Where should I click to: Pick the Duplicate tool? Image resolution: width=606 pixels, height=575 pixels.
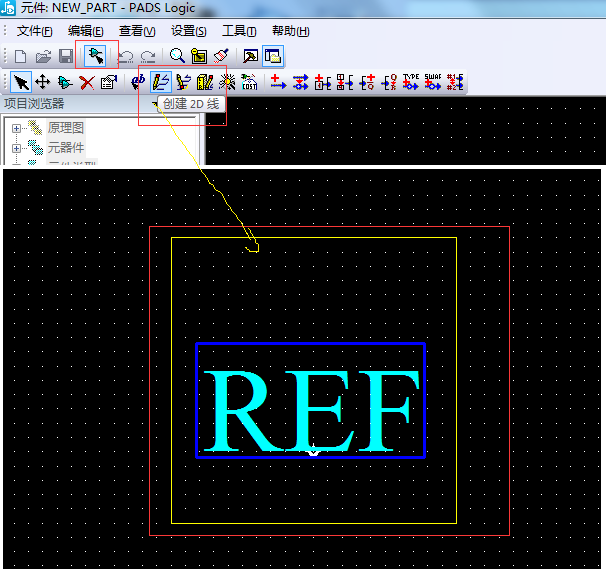65,82
